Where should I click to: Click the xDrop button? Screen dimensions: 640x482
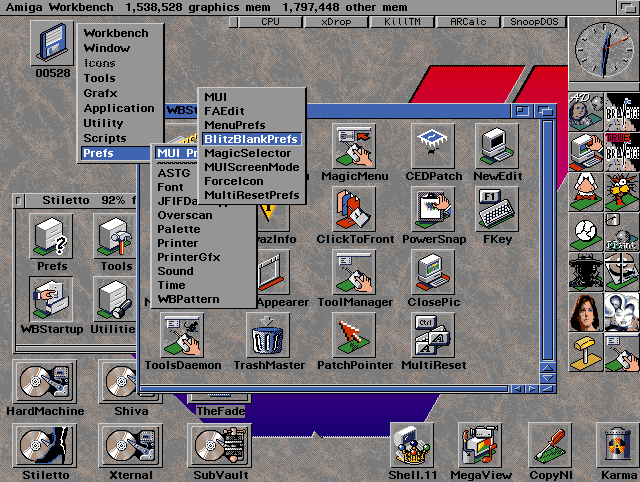click(x=336, y=22)
